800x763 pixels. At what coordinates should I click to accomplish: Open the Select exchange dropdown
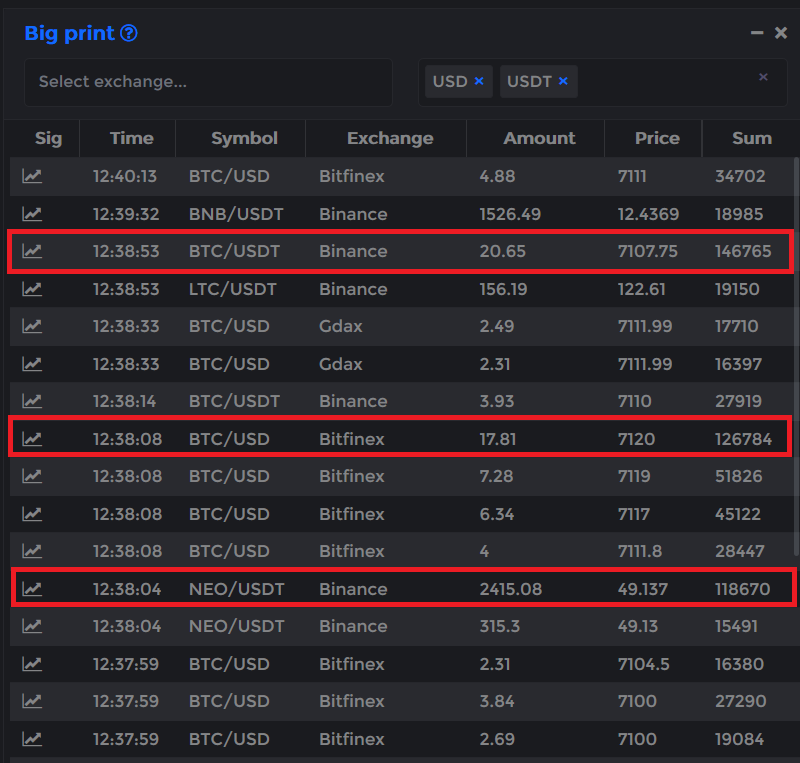pyautogui.click(x=208, y=82)
